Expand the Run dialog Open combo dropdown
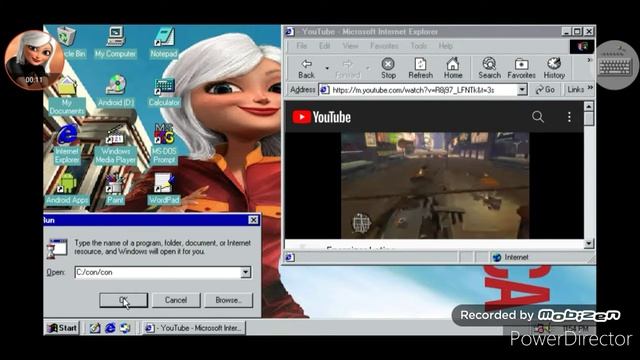Image resolution: width=640 pixels, height=360 pixels. pyautogui.click(x=245, y=272)
